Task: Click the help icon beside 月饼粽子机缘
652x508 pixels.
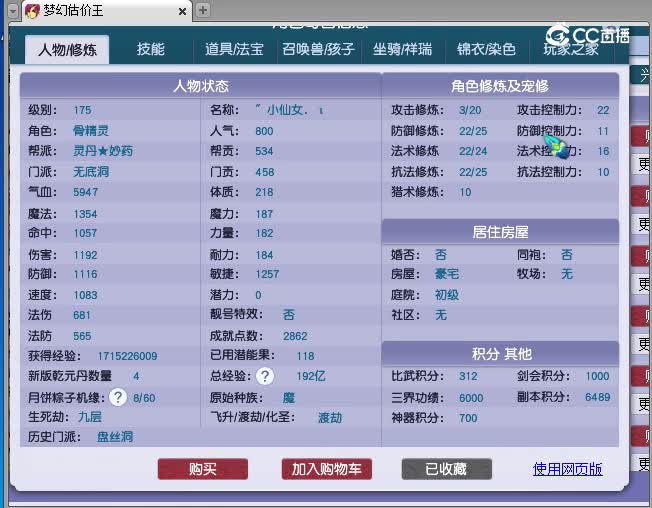Action: 118,397
